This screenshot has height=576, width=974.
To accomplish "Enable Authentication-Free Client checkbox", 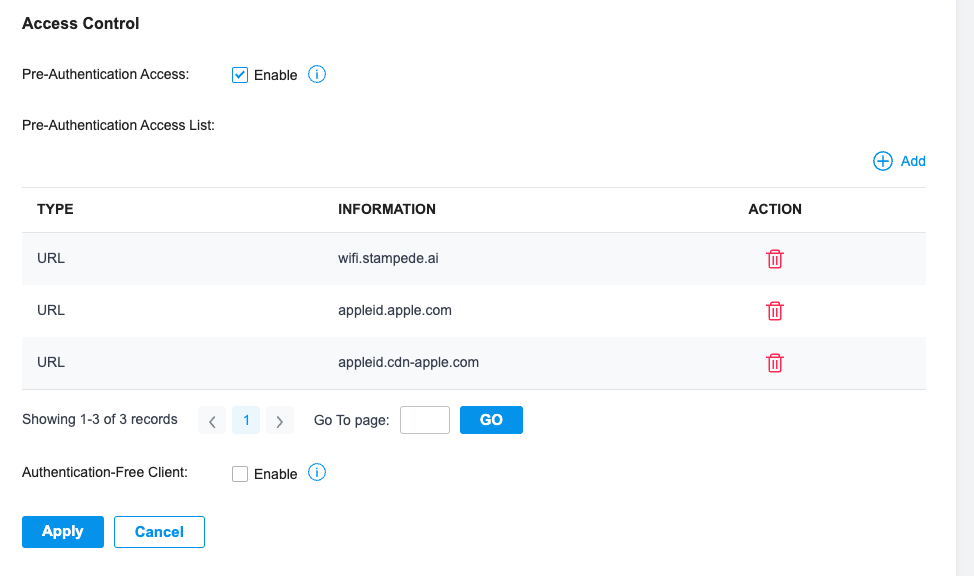I will point(240,474).
